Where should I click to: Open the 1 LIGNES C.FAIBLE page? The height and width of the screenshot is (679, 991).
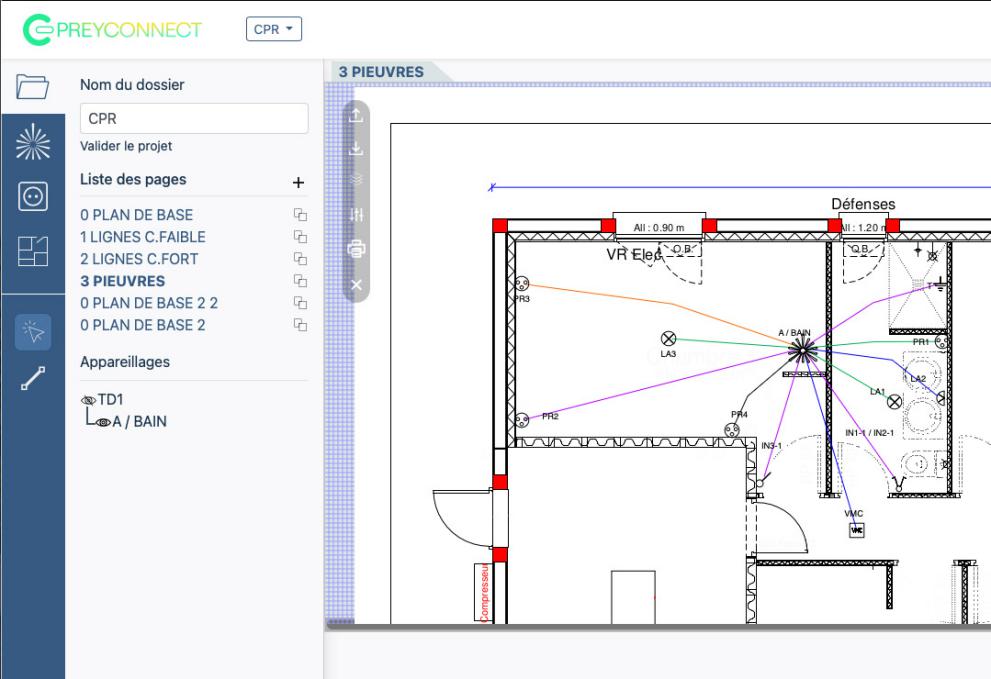click(x=143, y=237)
